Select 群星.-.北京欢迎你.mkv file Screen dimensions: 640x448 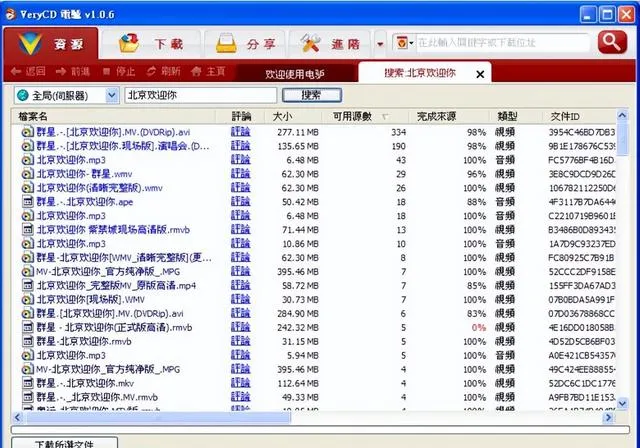[x=85, y=384]
